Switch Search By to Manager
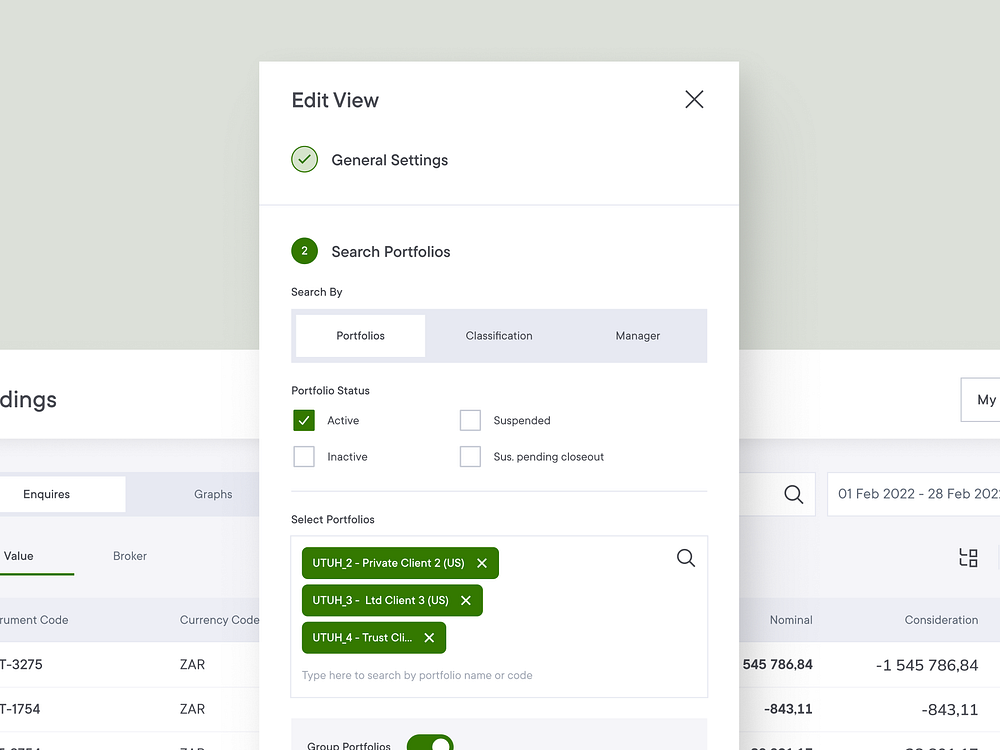1000x750 pixels. (637, 336)
